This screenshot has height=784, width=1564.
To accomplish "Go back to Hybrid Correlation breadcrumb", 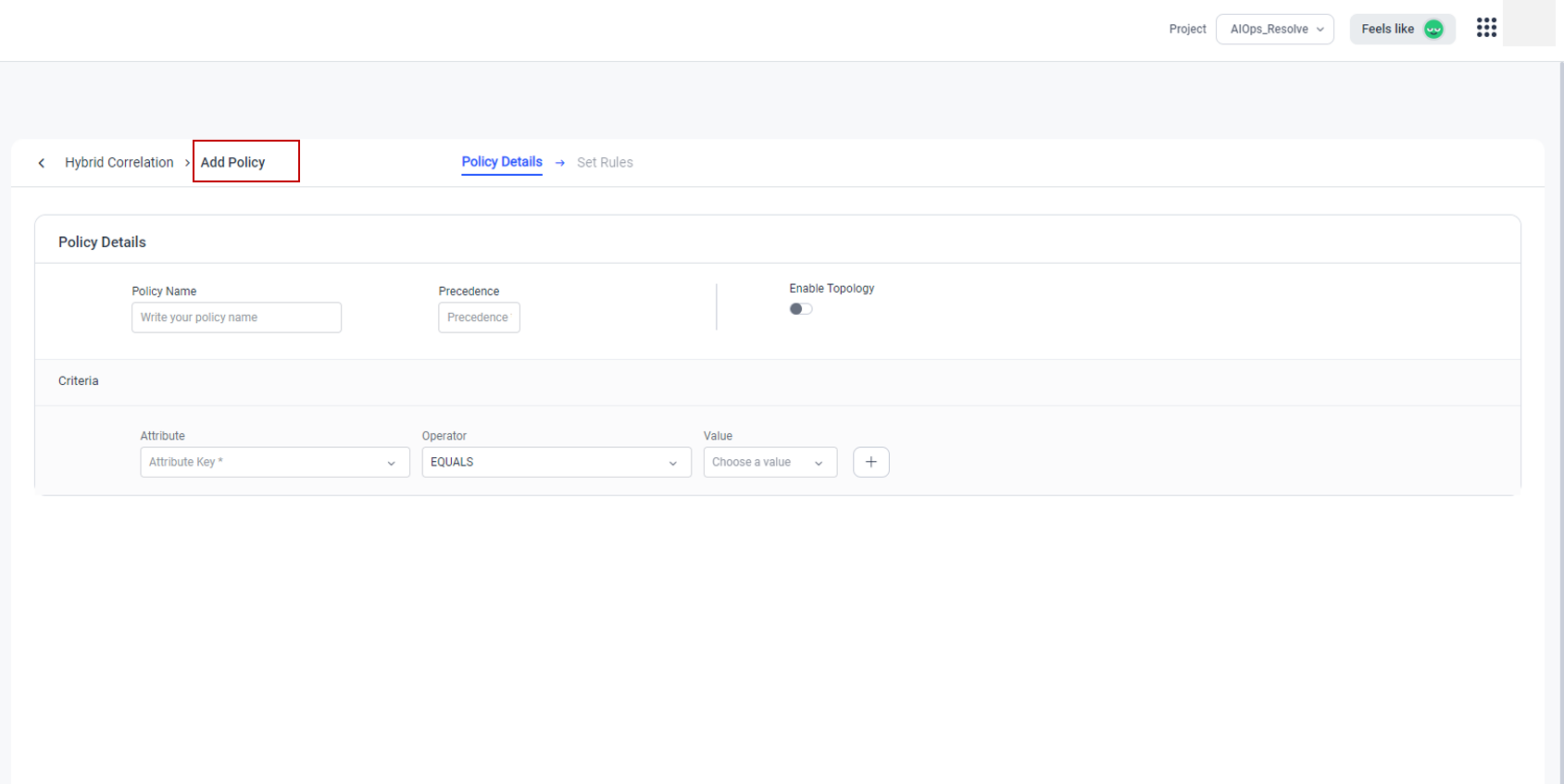I will point(119,163).
